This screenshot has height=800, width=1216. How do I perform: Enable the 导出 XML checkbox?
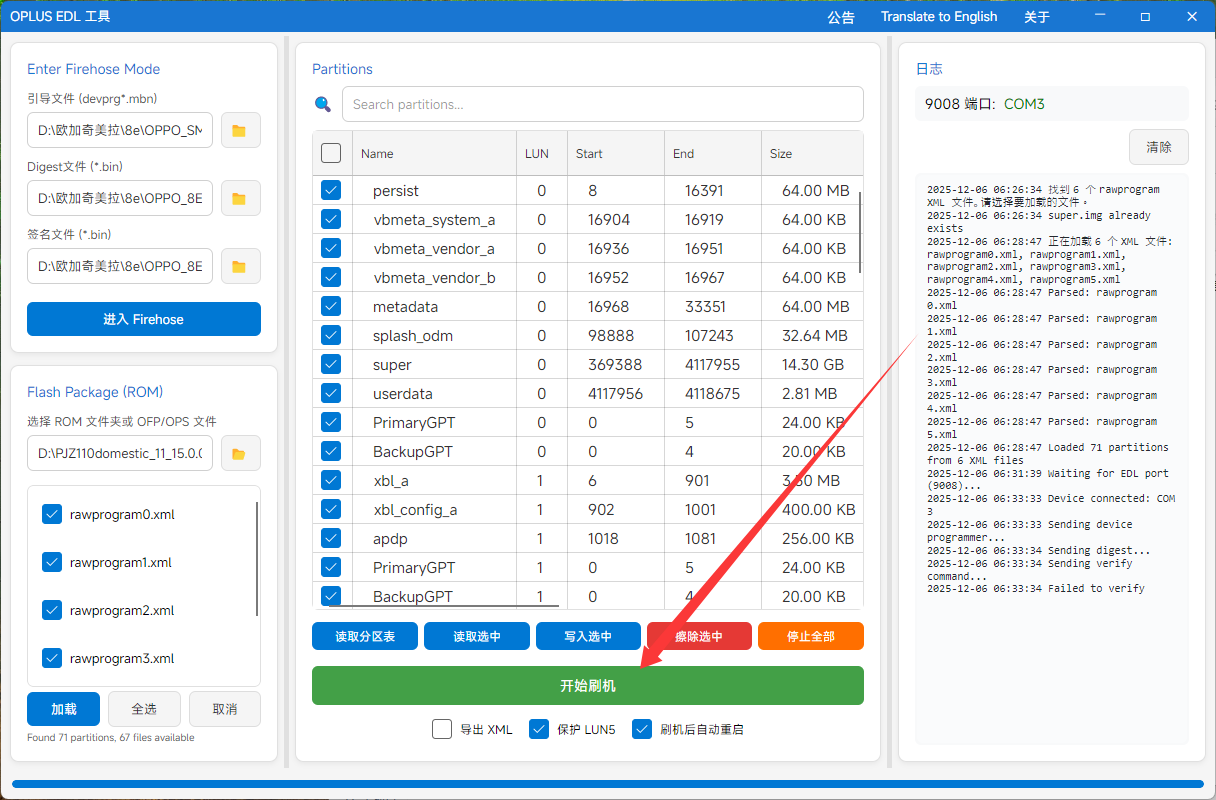(x=442, y=729)
